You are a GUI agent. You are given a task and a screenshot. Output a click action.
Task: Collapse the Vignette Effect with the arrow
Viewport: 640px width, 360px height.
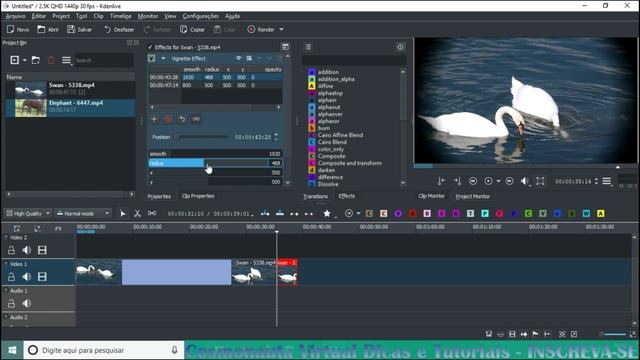163,59
